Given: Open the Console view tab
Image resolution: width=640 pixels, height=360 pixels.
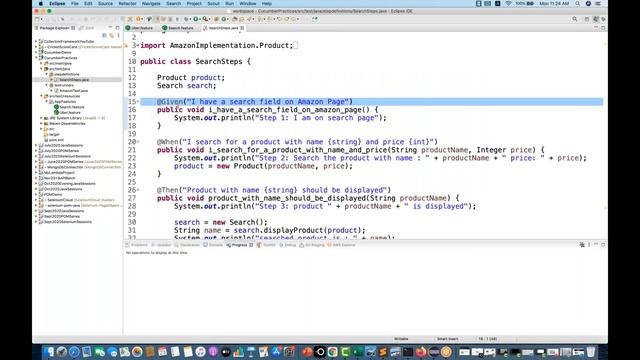Looking at the screenshot, I should click(x=213, y=245).
